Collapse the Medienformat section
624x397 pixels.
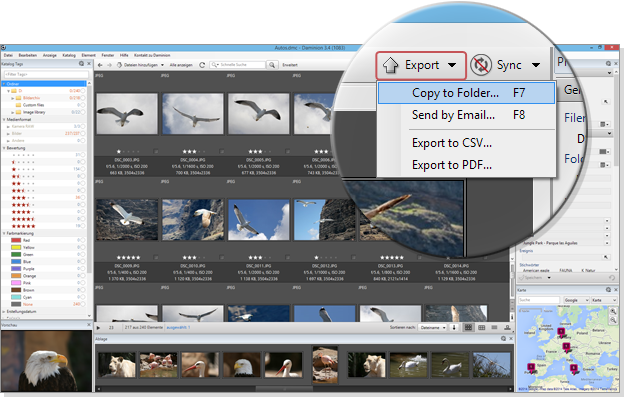4,119
